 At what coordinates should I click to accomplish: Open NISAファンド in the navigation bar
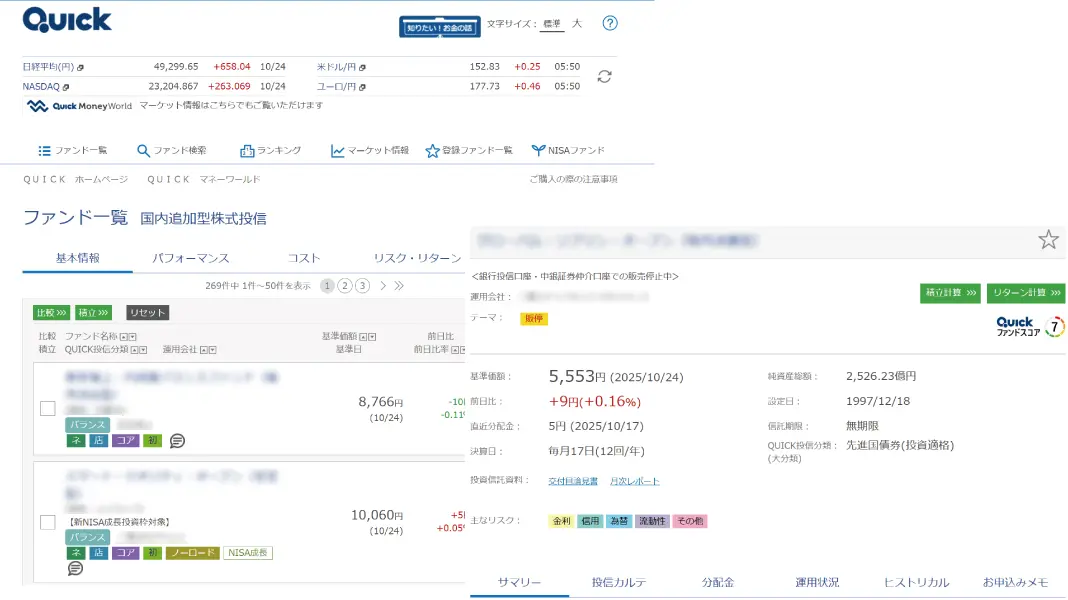click(568, 151)
